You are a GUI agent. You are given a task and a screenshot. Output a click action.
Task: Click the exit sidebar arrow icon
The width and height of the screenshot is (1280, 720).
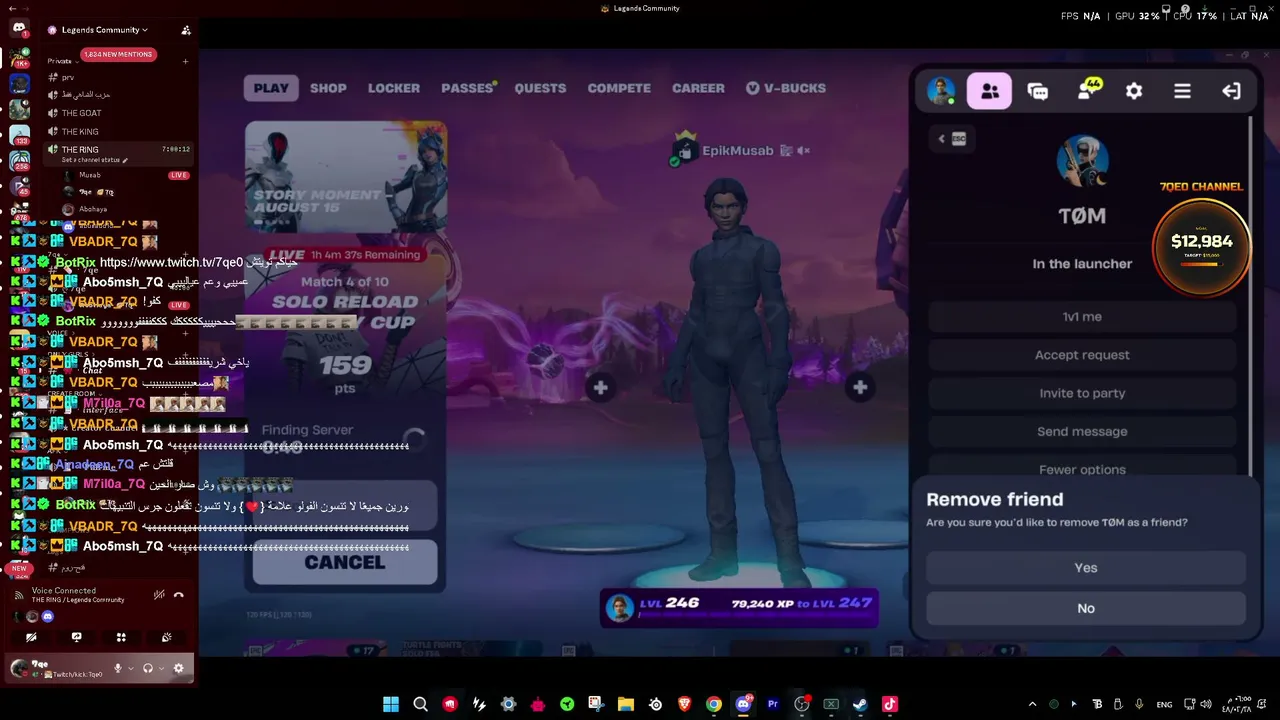coord(1231,91)
